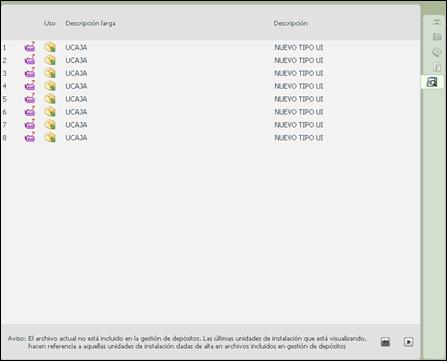This screenshot has width=447, height=361.
Task: Select the yellow box Uso icon in row 8
Action: click(50, 137)
